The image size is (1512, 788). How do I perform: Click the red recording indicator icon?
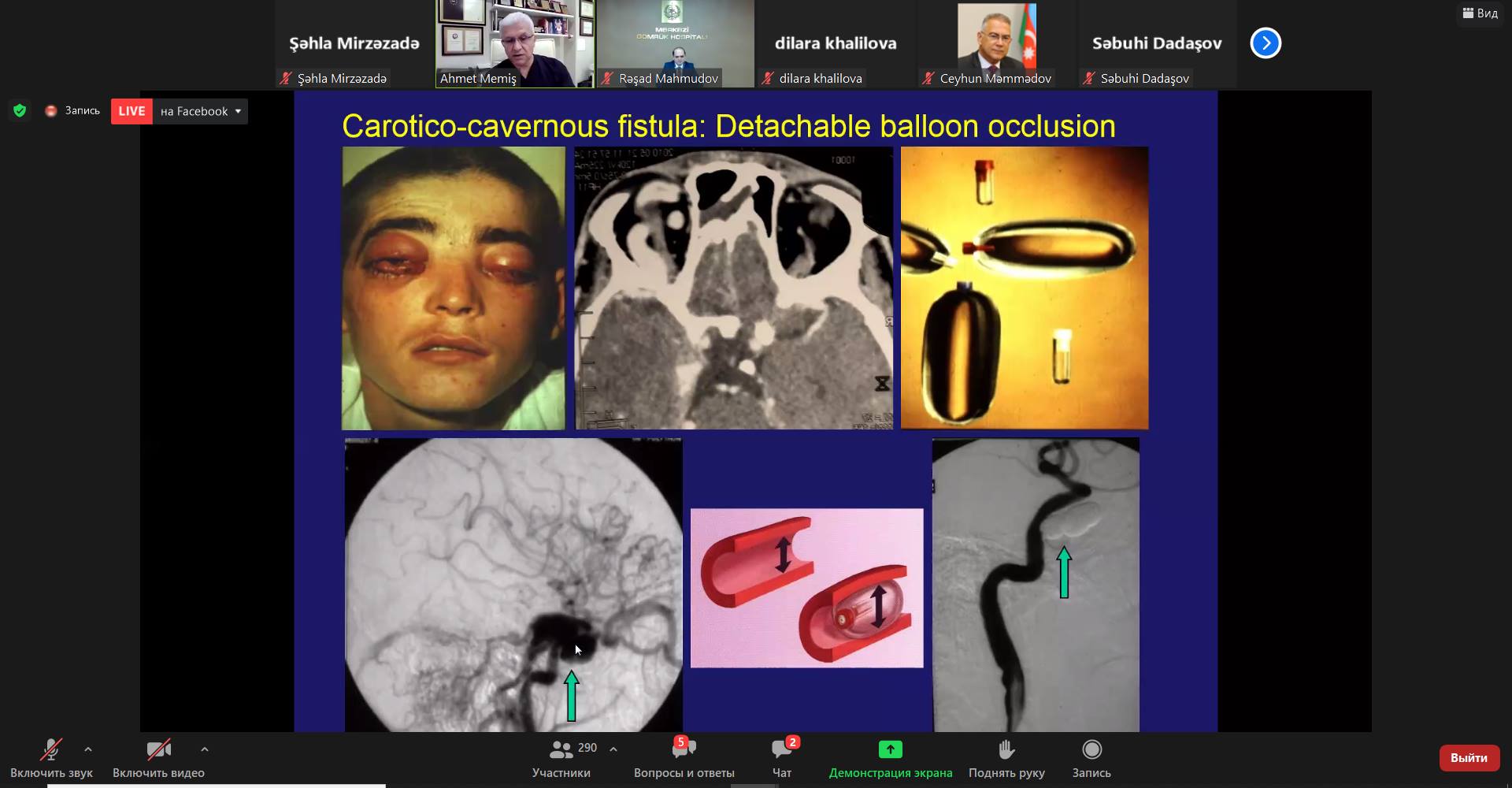coord(51,111)
